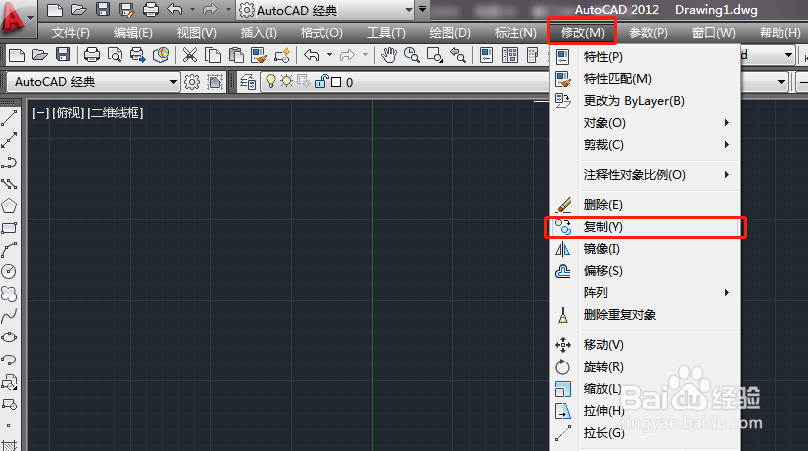Screen dimensions: 808x451
Task: Click the DesignCenter toolbar icon
Action: click(x=510, y=55)
